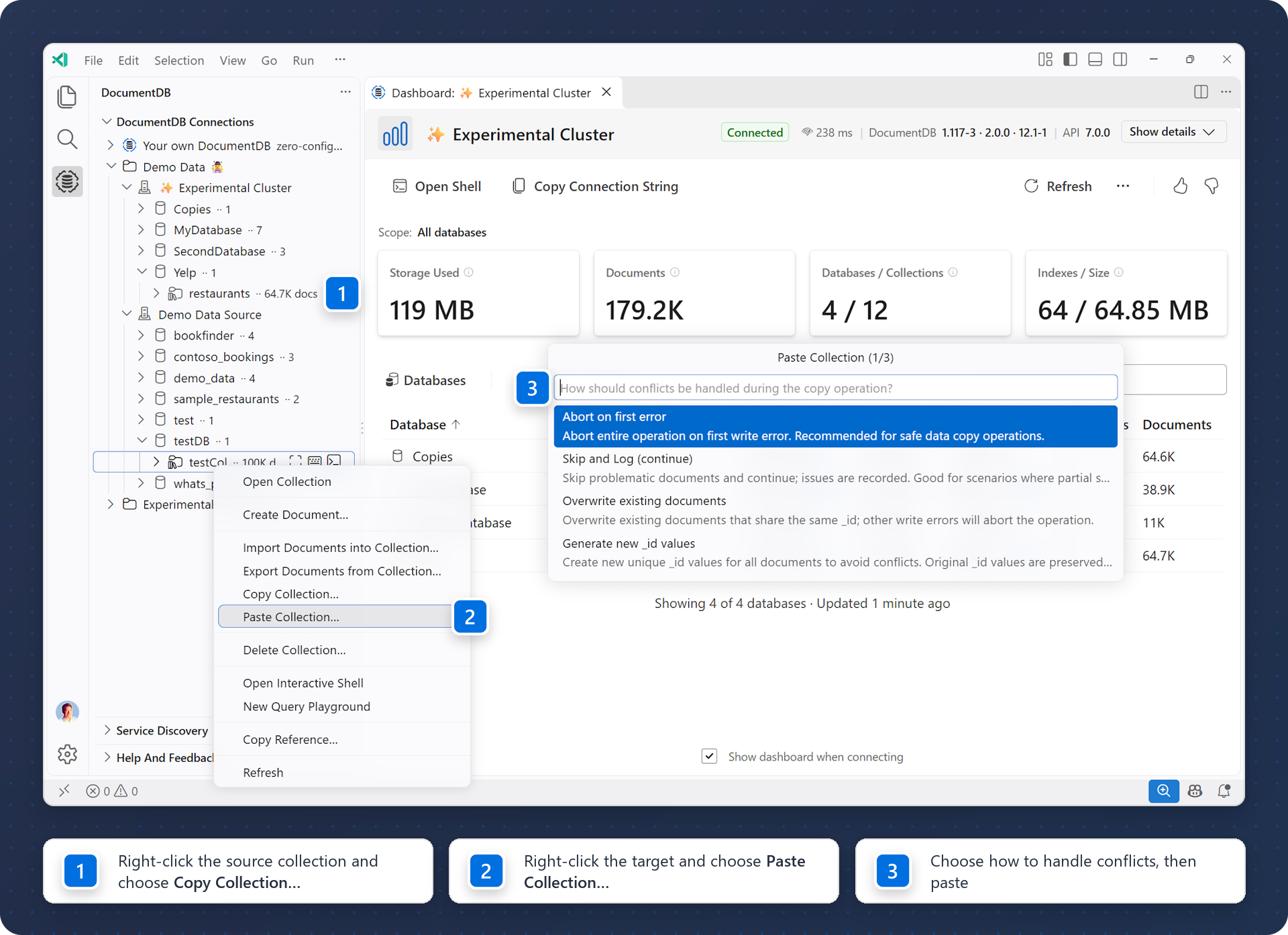Select Overwrite existing documents option
This screenshot has height=935, width=1288.
point(835,510)
